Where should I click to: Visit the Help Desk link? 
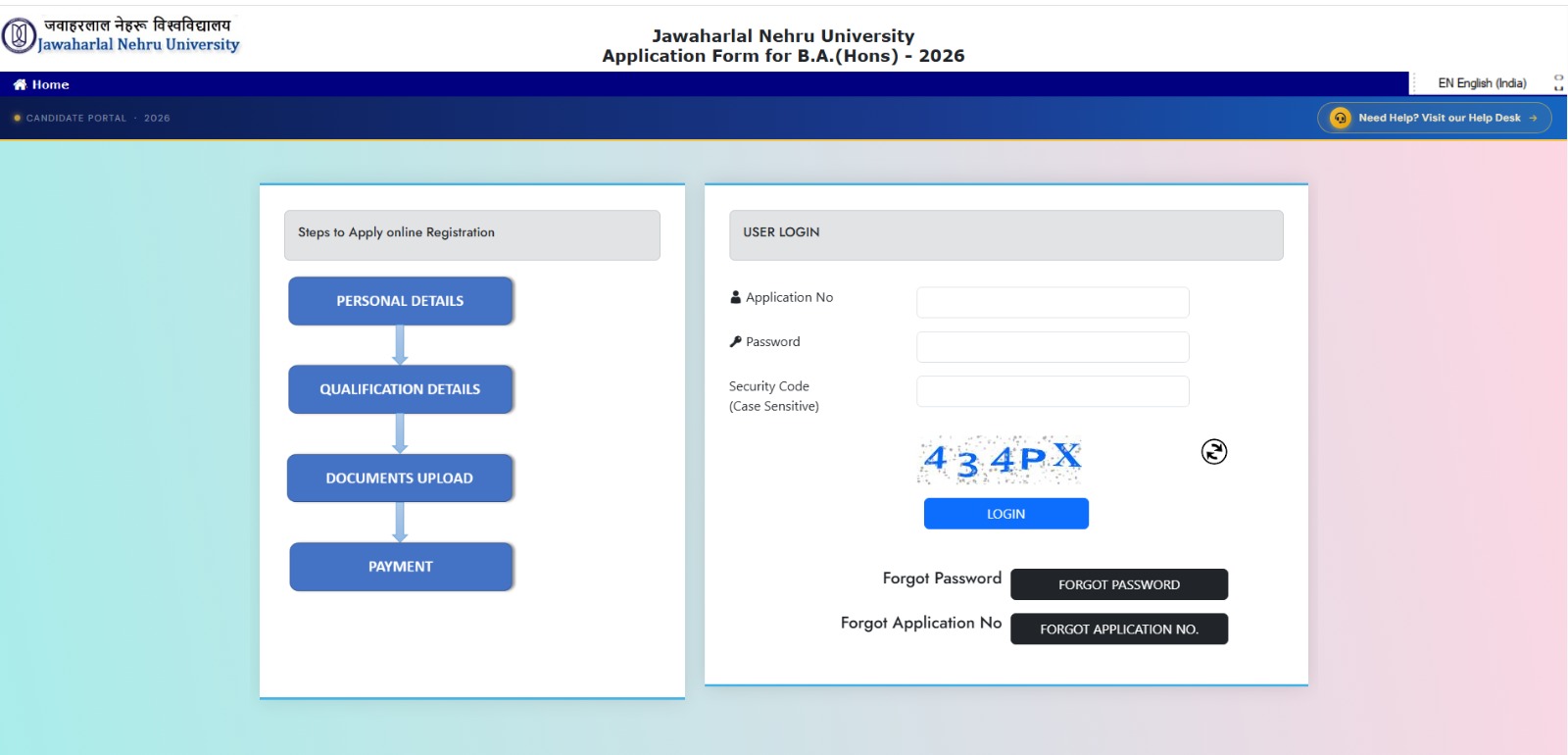pos(1435,118)
